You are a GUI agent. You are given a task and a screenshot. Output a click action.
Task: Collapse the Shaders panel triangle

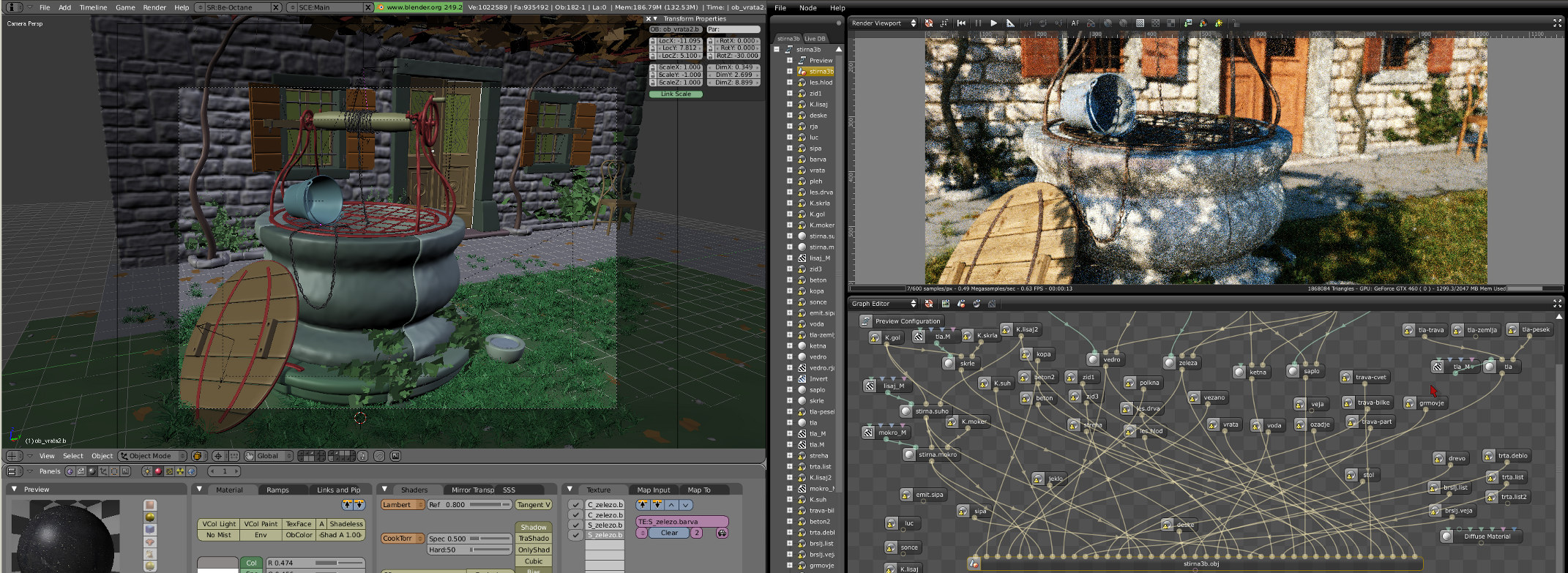385,489
